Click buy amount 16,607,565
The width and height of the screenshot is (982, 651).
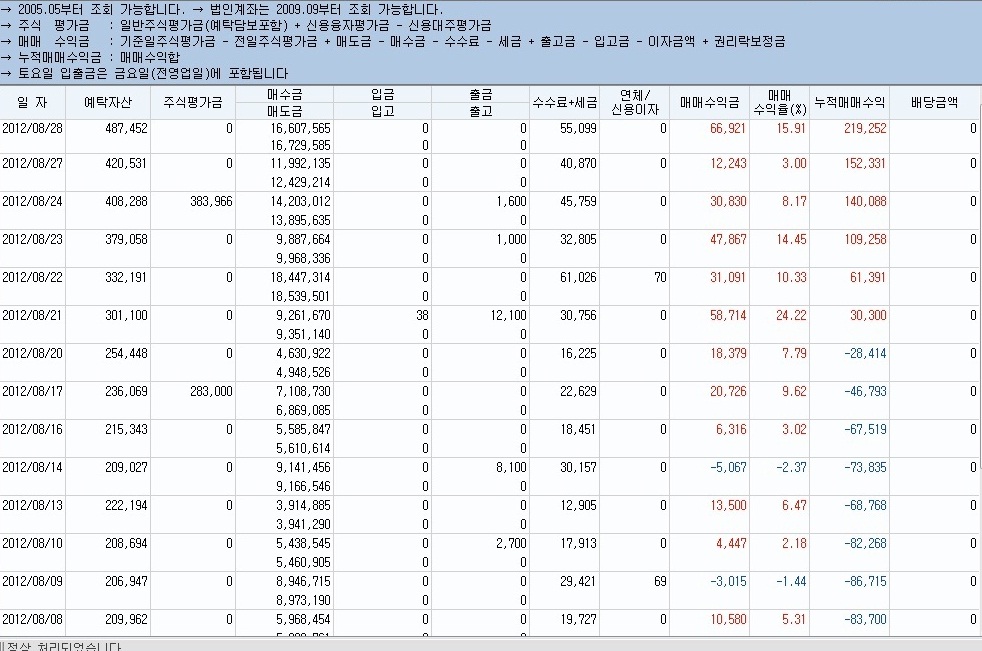tap(301, 128)
